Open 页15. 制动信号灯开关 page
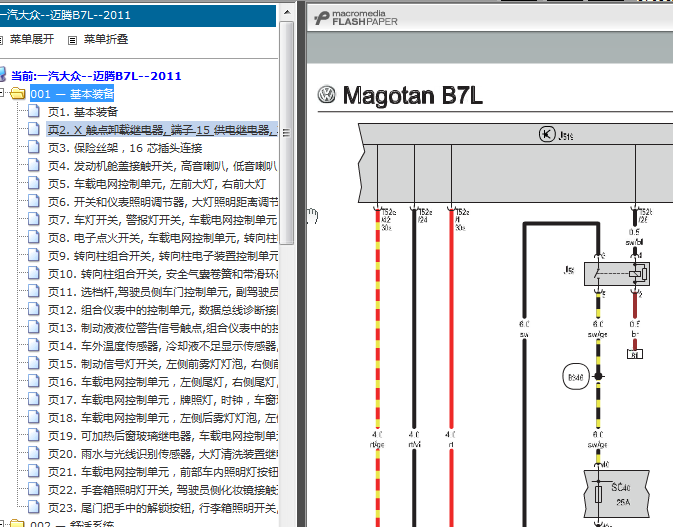The width and height of the screenshot is (673, 527). click(163, 364)
